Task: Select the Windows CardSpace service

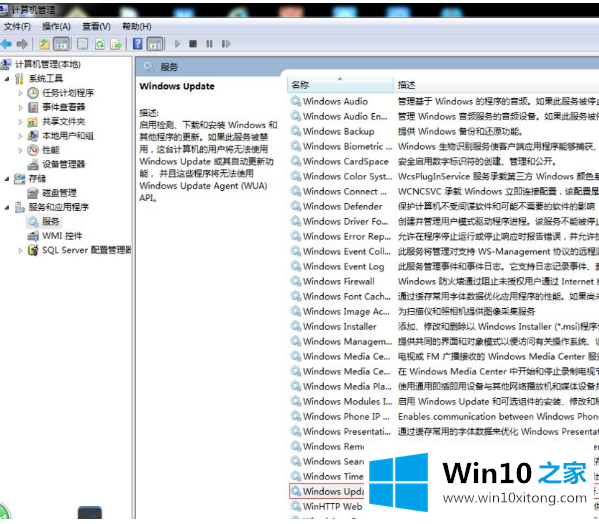Action: click(x=345, y=162)
